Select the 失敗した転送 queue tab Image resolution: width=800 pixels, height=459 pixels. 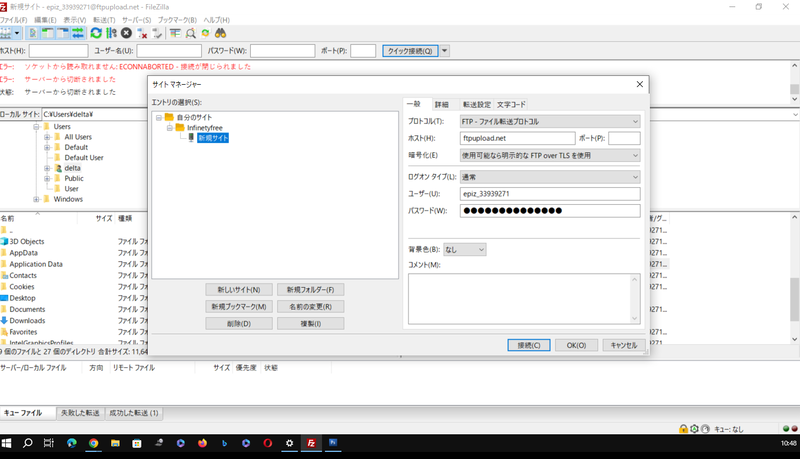tap(78, 412)
